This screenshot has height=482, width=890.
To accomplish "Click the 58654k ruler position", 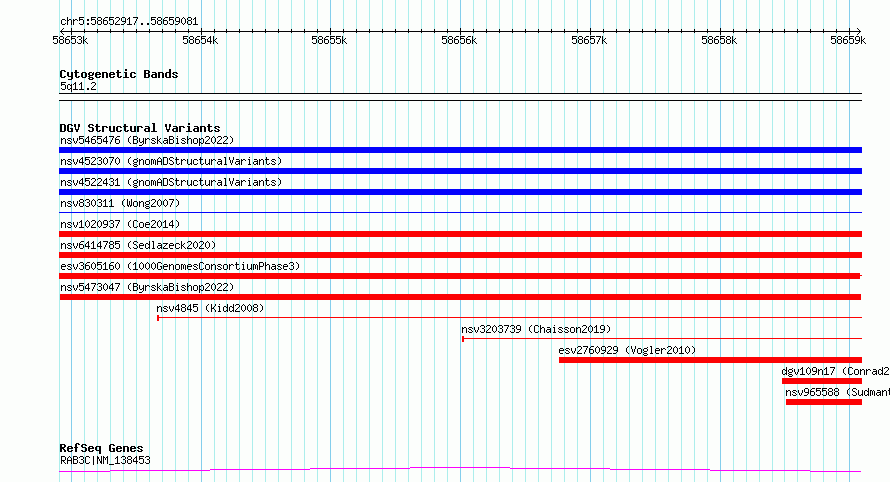I will click(x=200, y=40).
